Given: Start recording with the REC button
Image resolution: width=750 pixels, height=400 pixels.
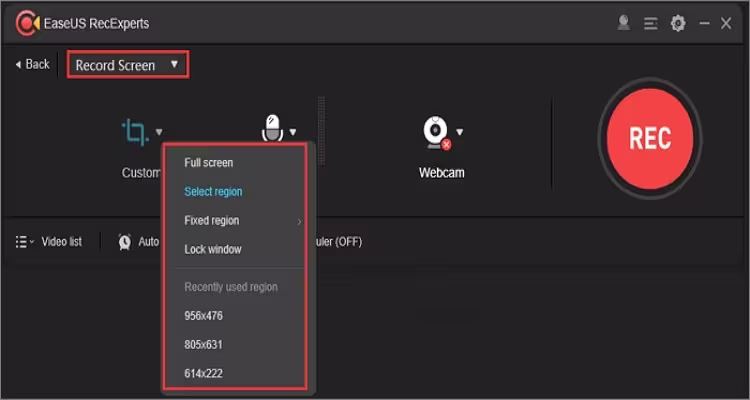Looking at the screenshot, I should pyautogui.click(x=650, y=139).
